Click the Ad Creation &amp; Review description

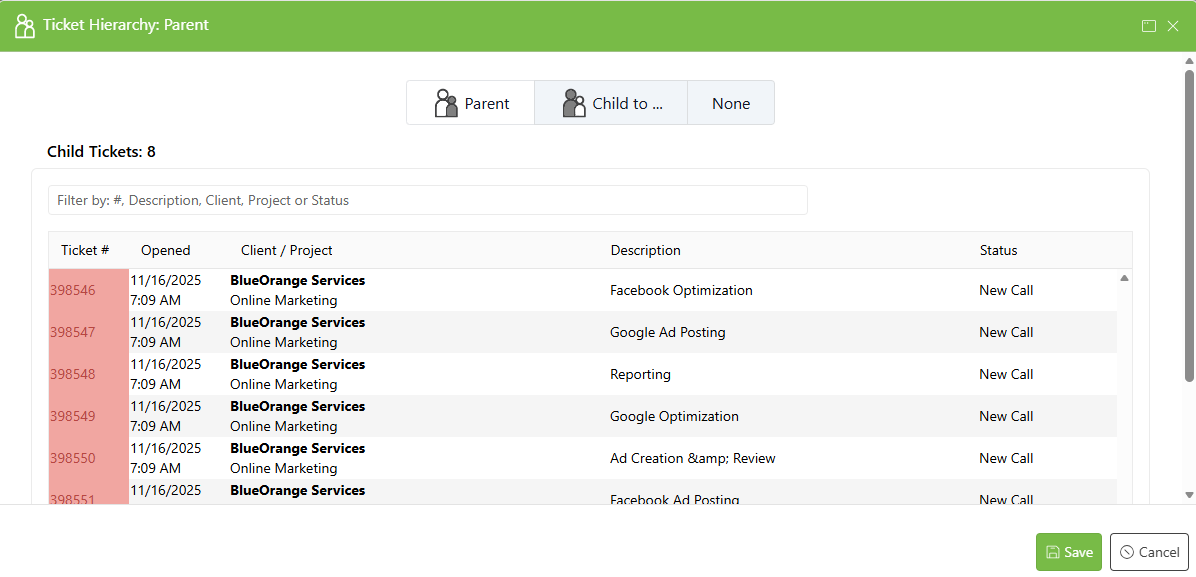tap(693, 459)
